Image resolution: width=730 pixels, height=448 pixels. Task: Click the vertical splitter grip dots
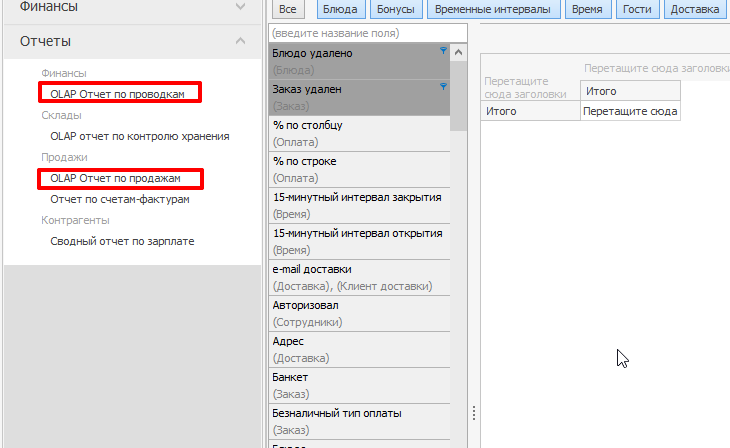pos(473,412)
